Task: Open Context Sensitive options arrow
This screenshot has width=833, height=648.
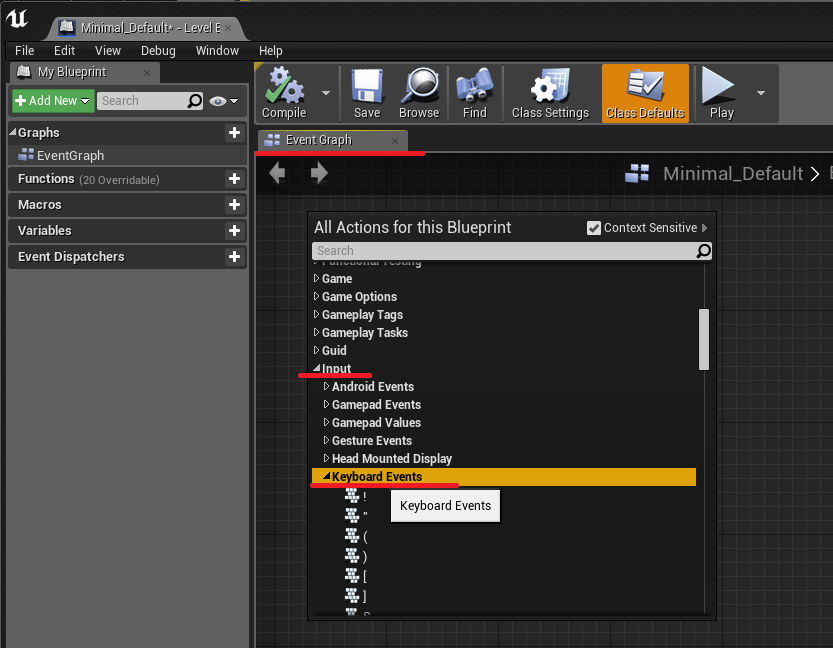Action: [704, 228]
